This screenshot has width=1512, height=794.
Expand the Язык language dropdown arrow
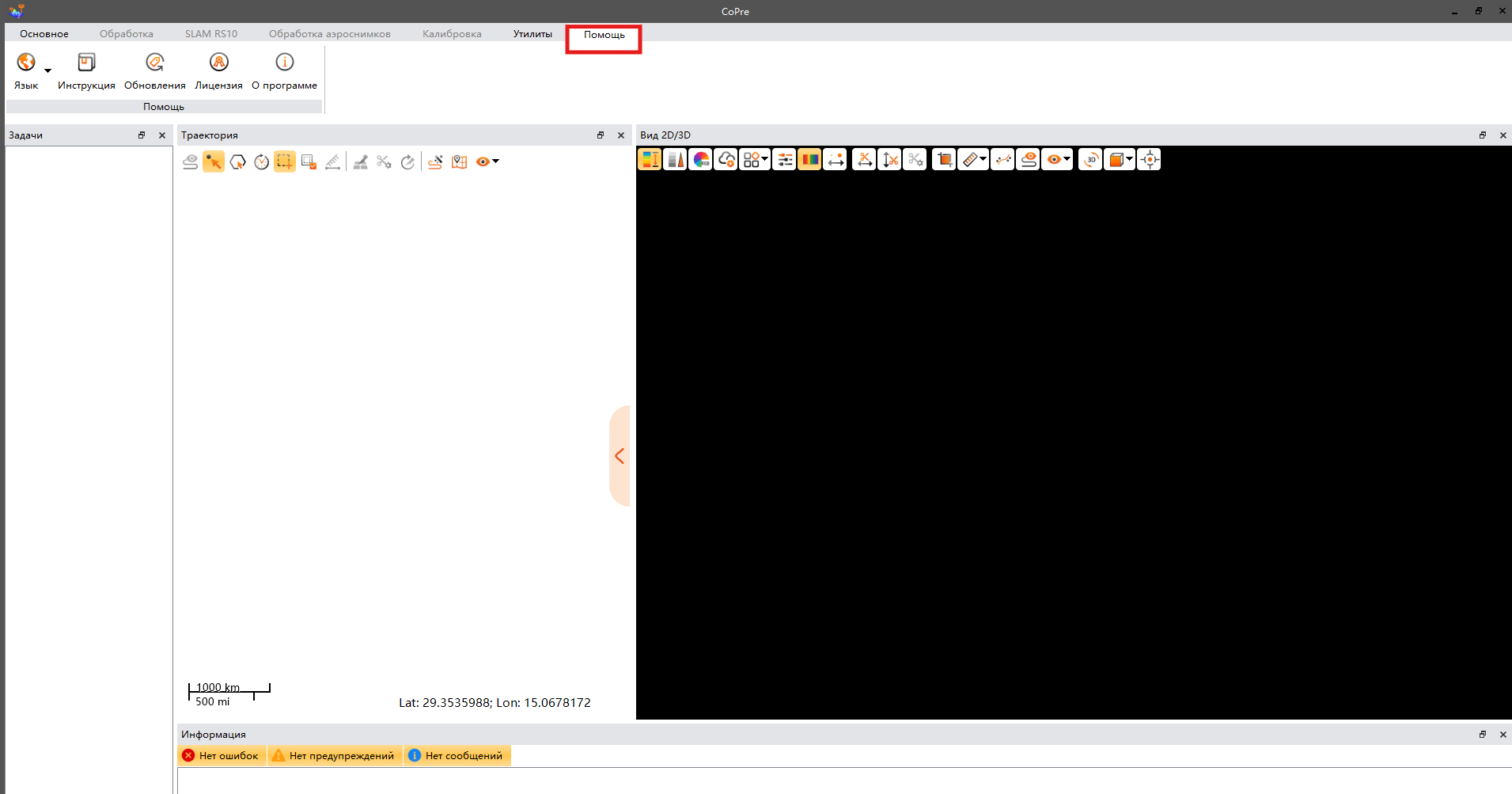pyautogui.click(x=47, y=70)
